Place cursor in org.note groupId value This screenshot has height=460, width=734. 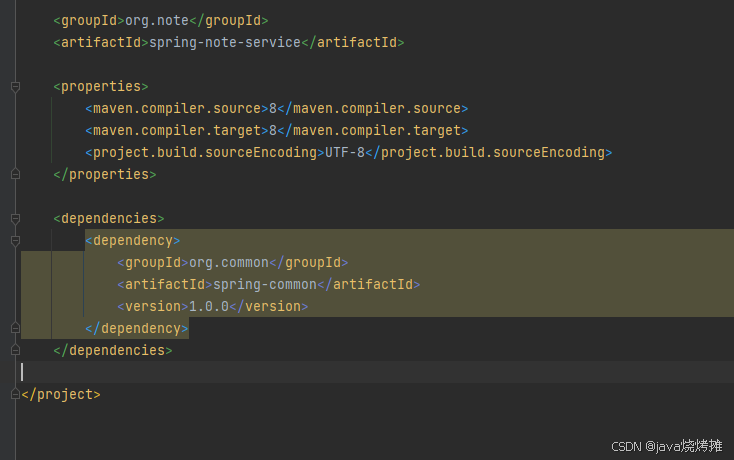tap(157, 21)
